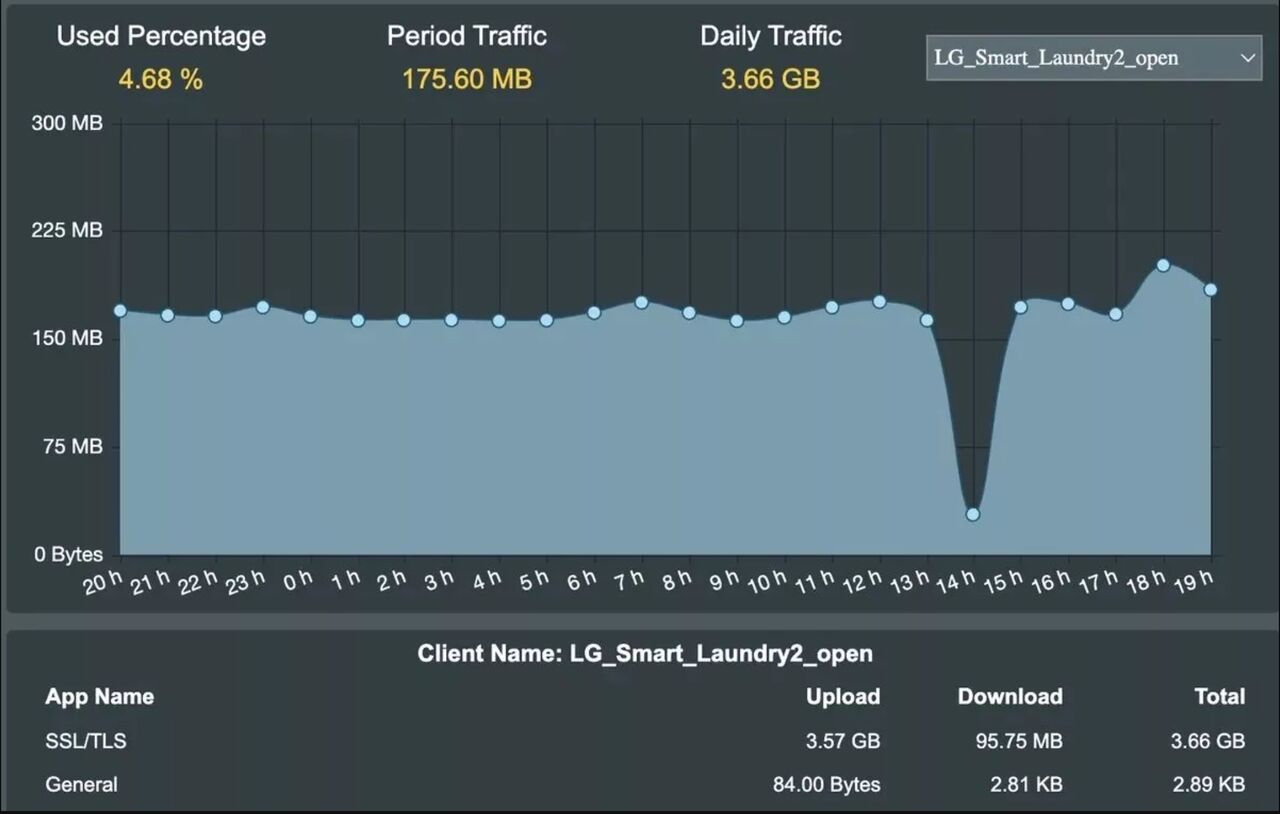Image resolution: width=1280 pixels, height=814 pixels.
Task: Click the Upload column header
Action: (843, 697)
